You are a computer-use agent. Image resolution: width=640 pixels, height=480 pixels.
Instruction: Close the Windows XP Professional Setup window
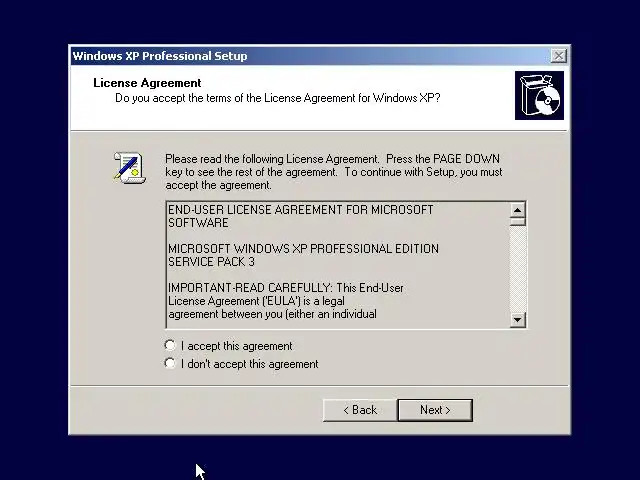tap(558, 56)
